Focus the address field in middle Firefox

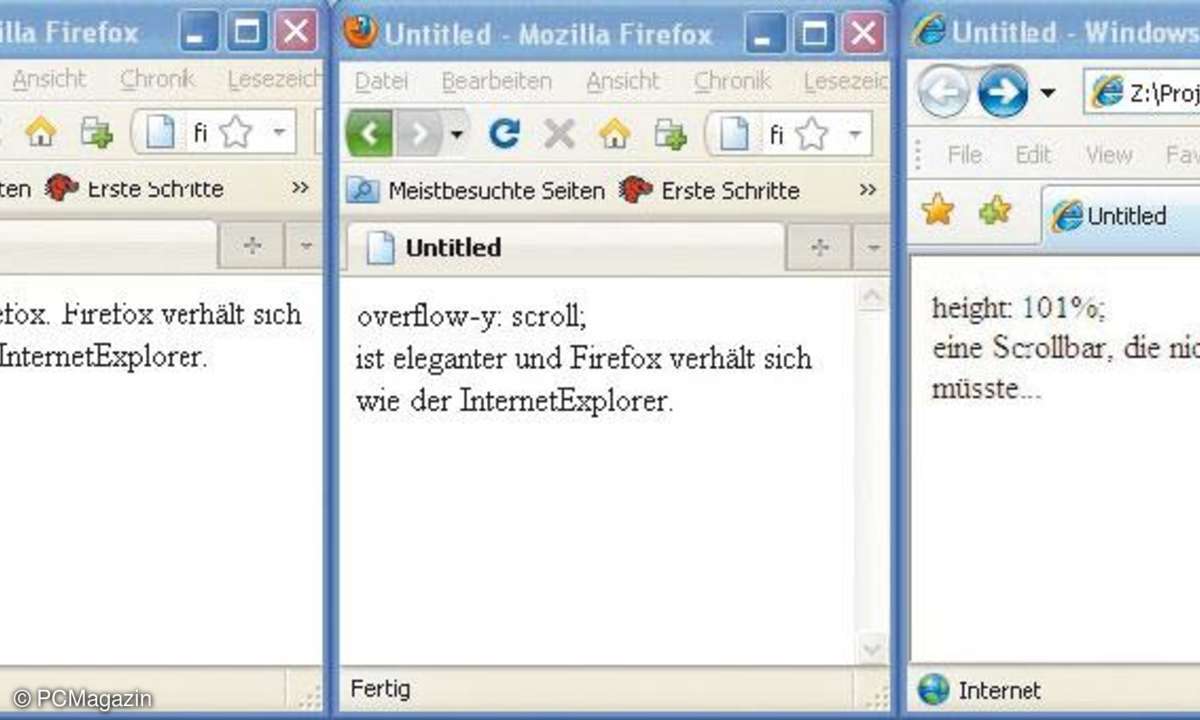click(x=789, y=133)
